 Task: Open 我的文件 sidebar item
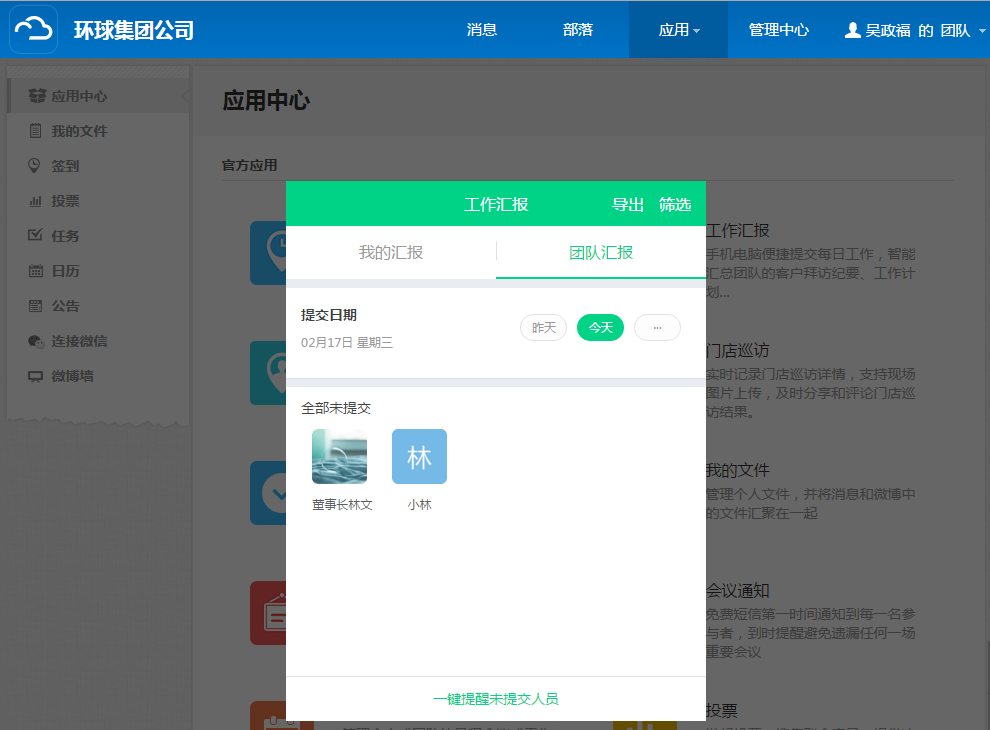click(x=79, y=131)
